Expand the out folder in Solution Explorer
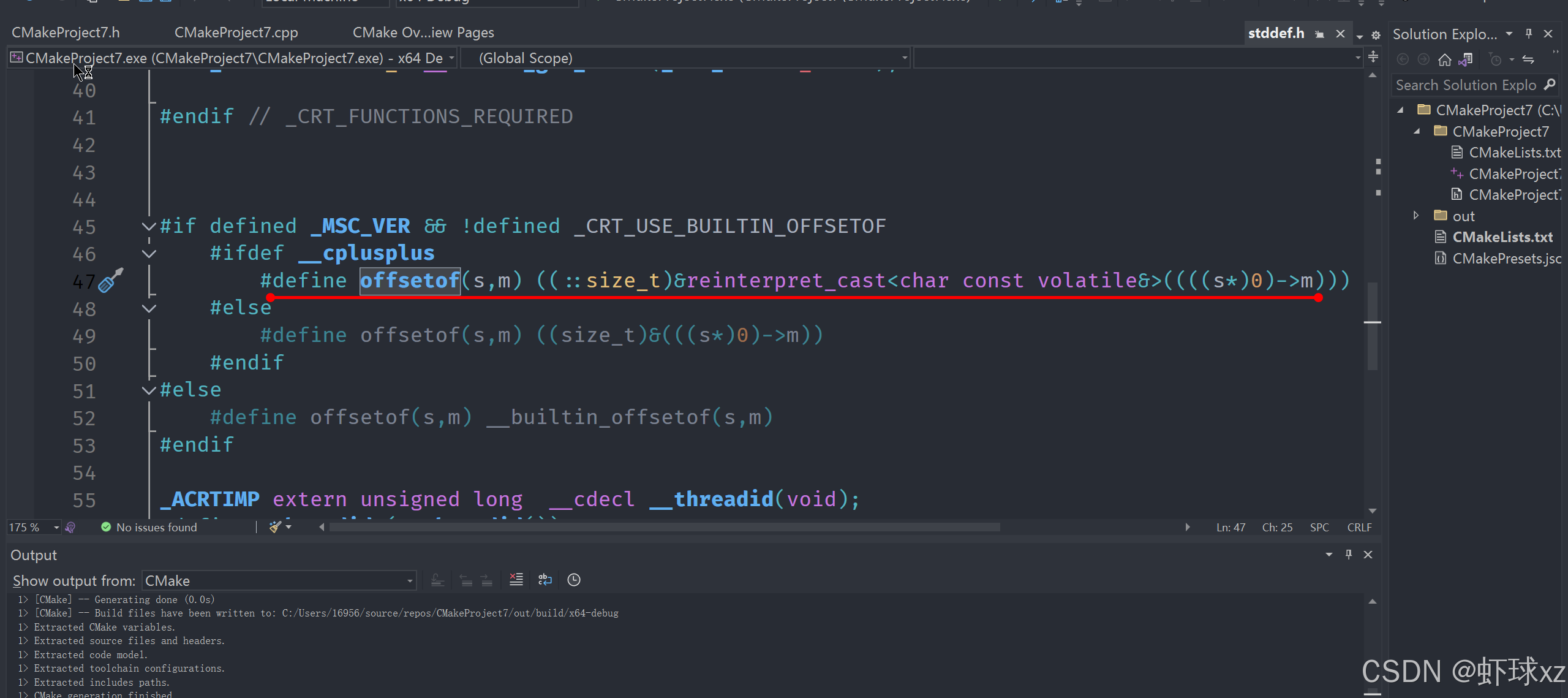 (x=1416, y=216)
